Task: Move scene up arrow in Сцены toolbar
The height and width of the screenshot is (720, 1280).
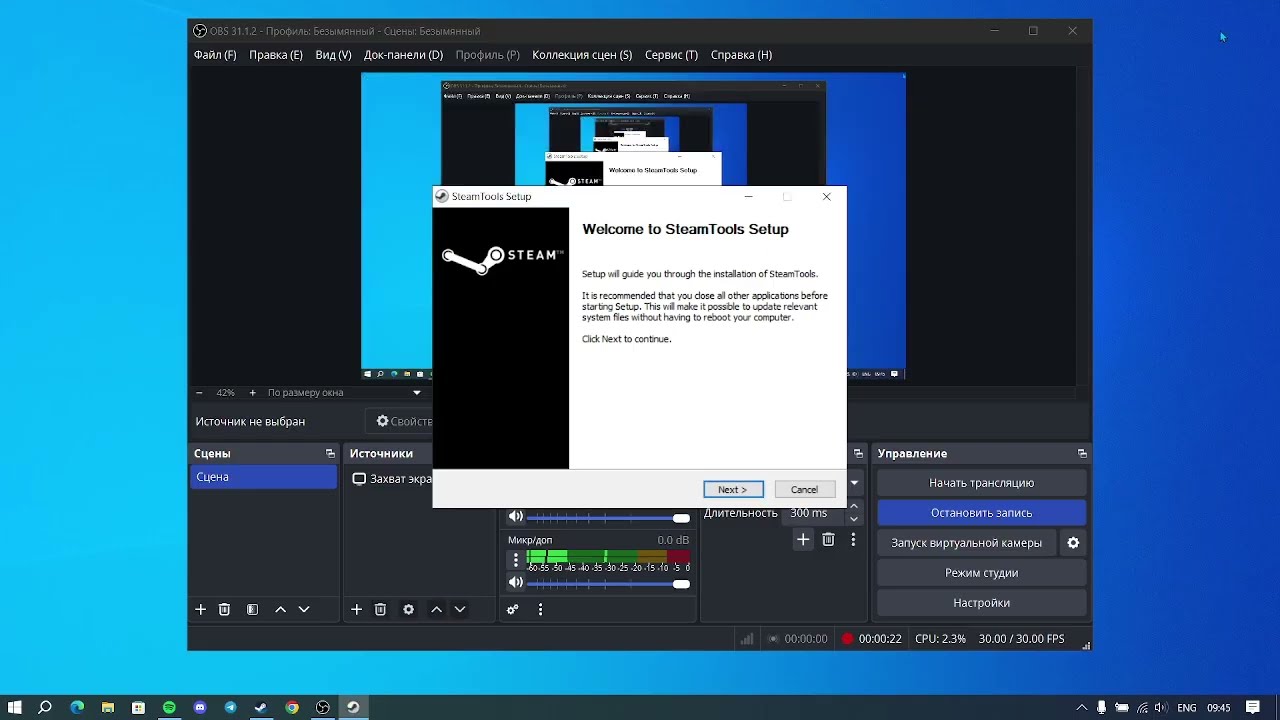Action: click(x=280, y=609)
